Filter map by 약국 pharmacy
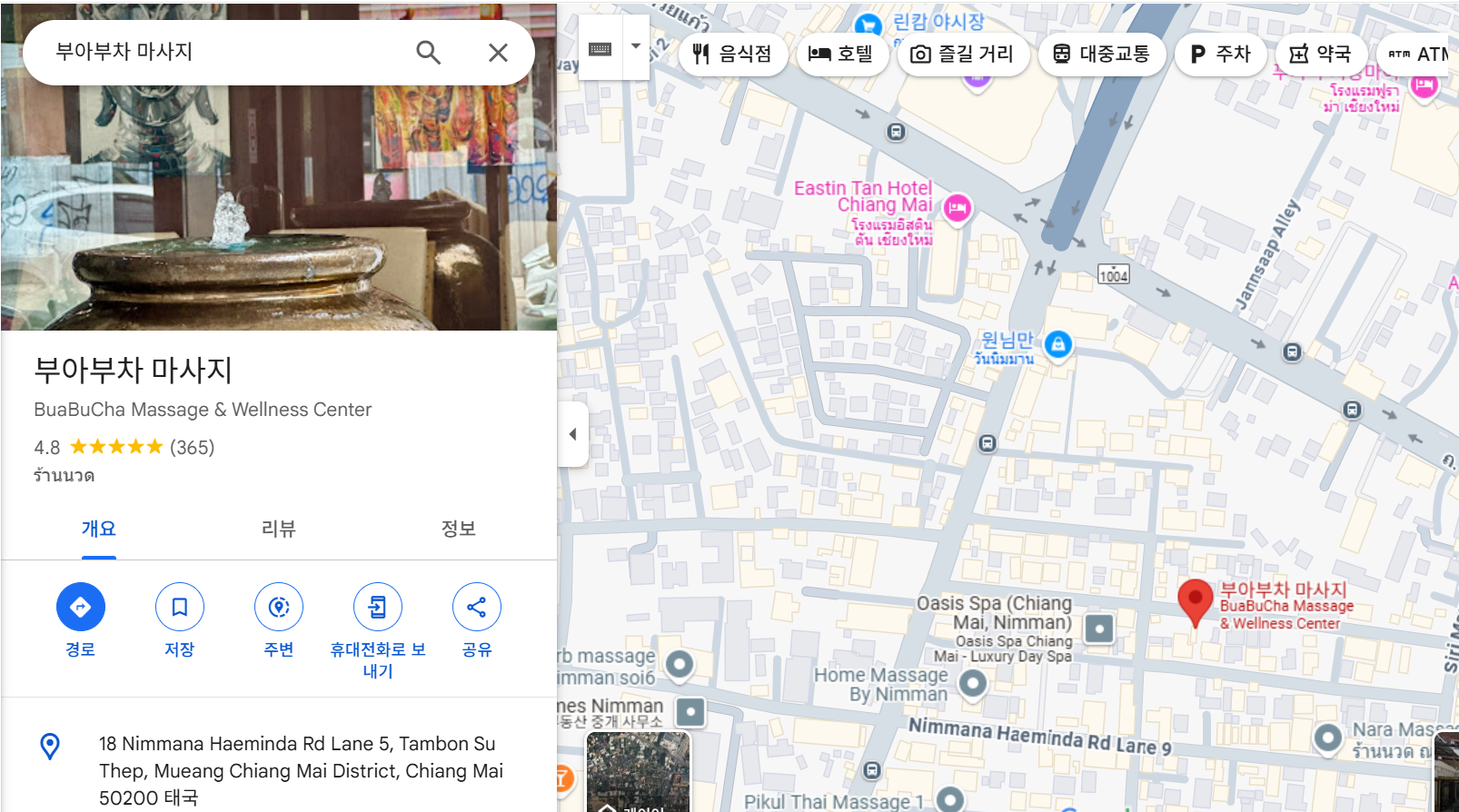 (x=1321, y=54)
